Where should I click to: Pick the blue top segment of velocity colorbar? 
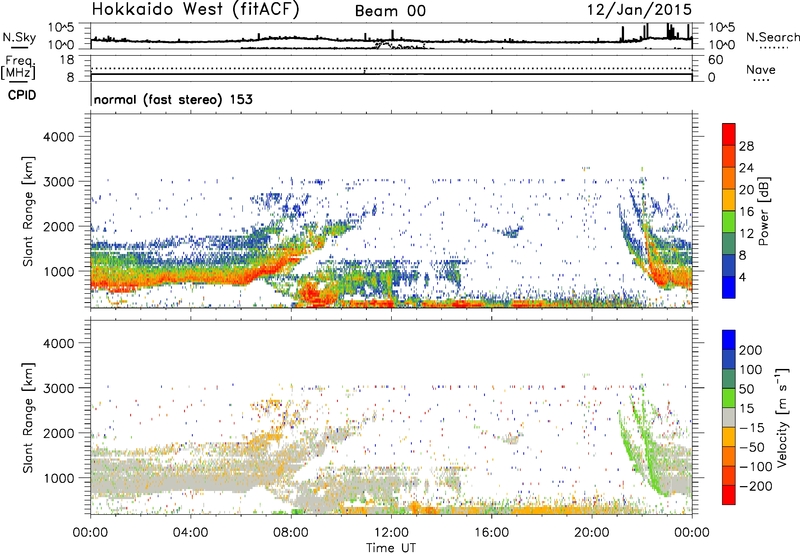point(729,340)
